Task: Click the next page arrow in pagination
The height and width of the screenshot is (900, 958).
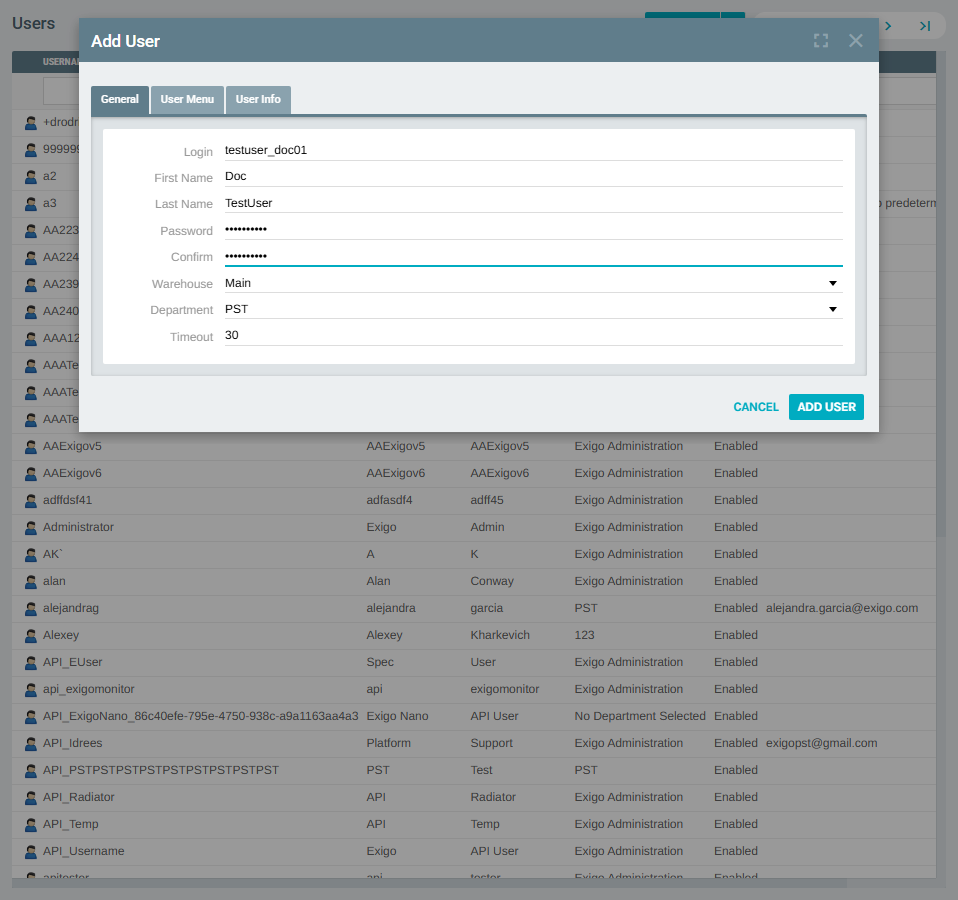Action: (x=888, y=25)
